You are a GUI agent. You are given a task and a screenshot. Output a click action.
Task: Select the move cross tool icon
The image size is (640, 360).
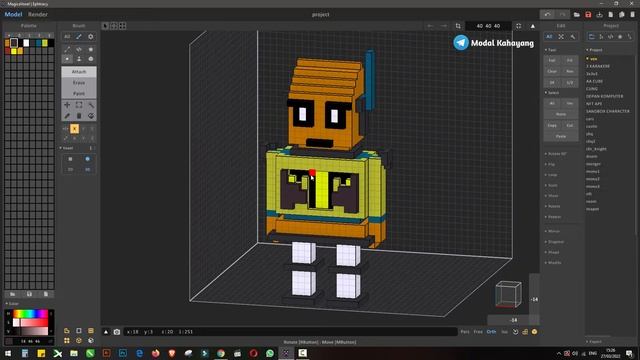pos(67,105)
